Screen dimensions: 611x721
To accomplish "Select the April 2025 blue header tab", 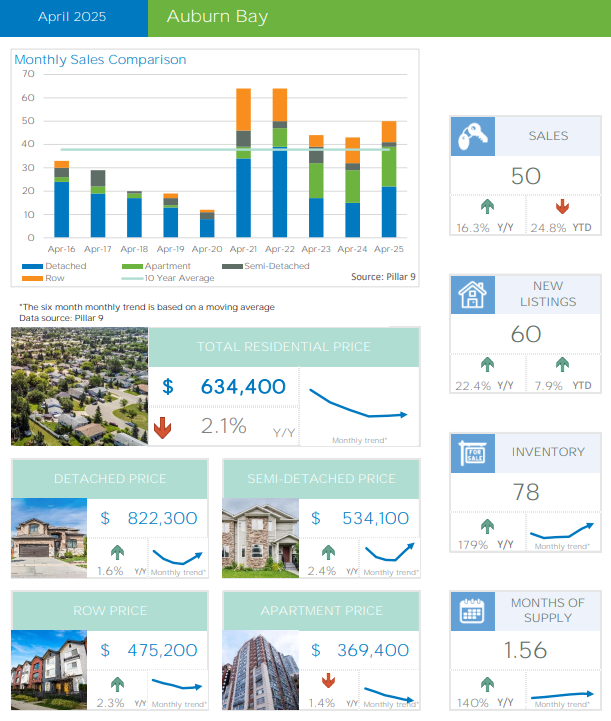I will point(73,18).
